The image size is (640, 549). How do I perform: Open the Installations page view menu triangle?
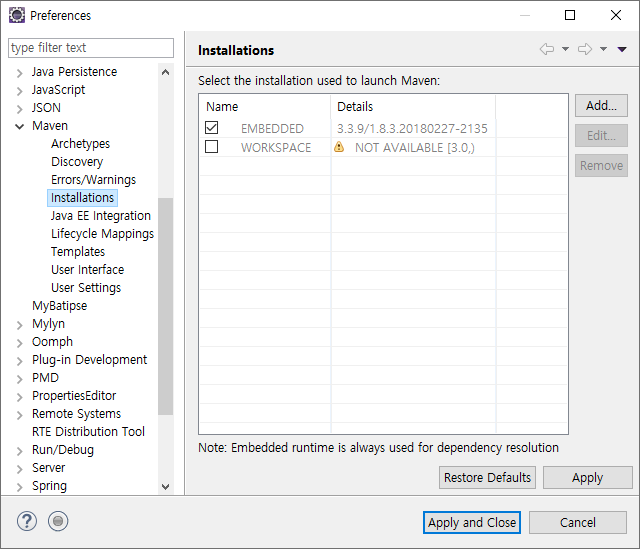click(x=622, y=49)
